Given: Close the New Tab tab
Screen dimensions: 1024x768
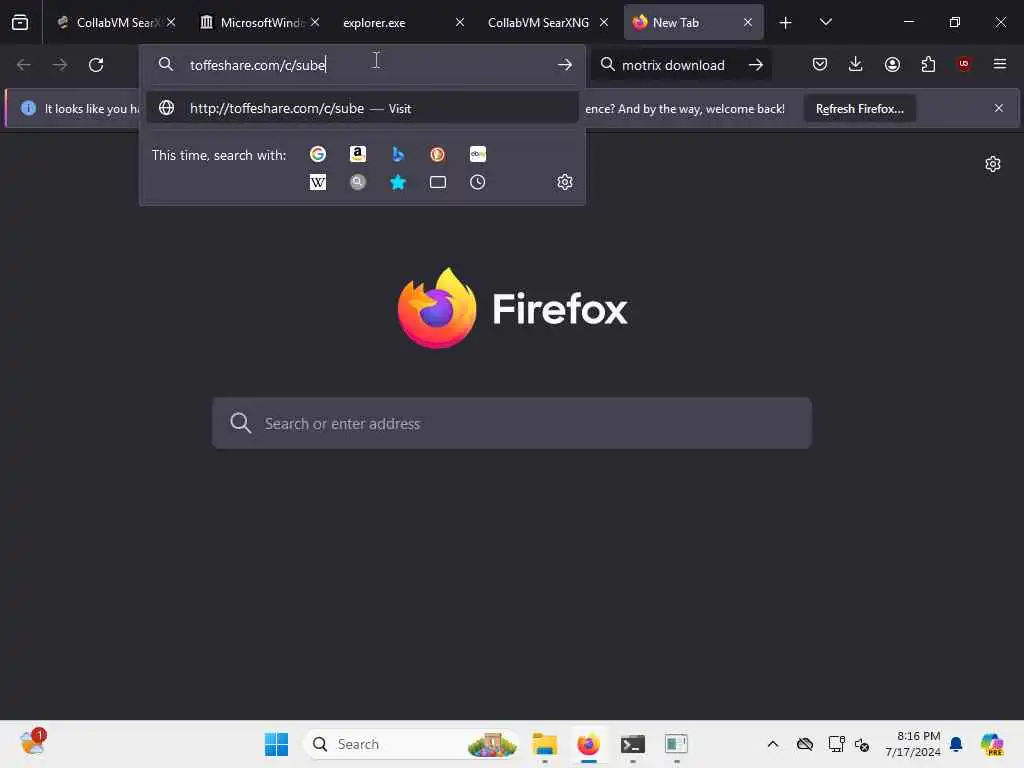Looking at the screenshot, I should (748, 23).
